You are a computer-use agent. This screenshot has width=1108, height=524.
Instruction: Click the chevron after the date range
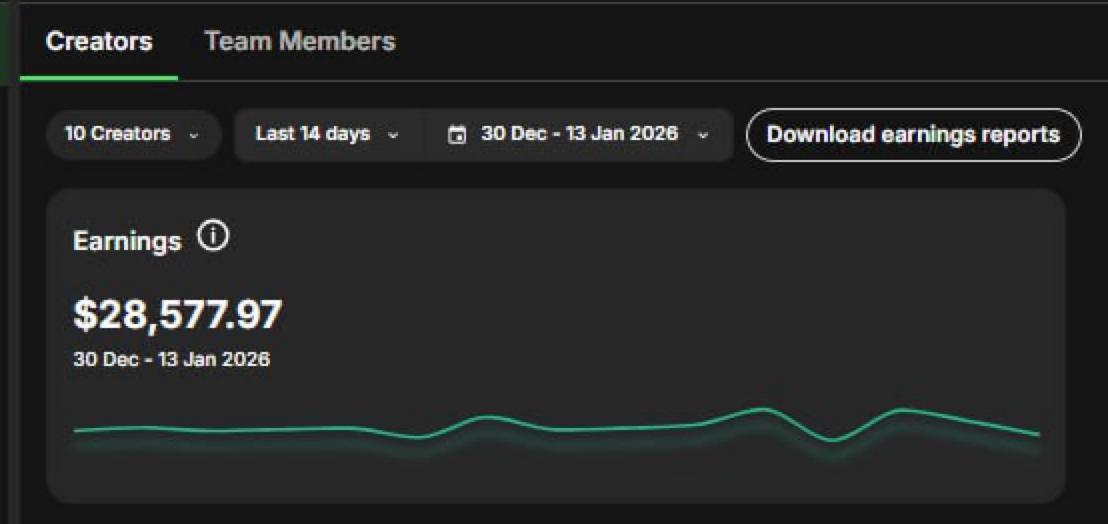tap(703, 135)
